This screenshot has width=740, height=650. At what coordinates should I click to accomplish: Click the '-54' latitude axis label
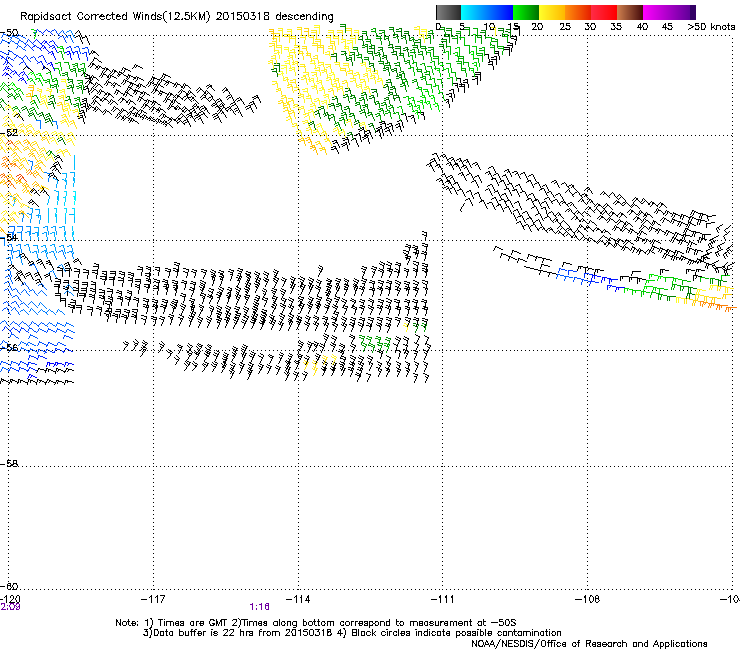9,237
